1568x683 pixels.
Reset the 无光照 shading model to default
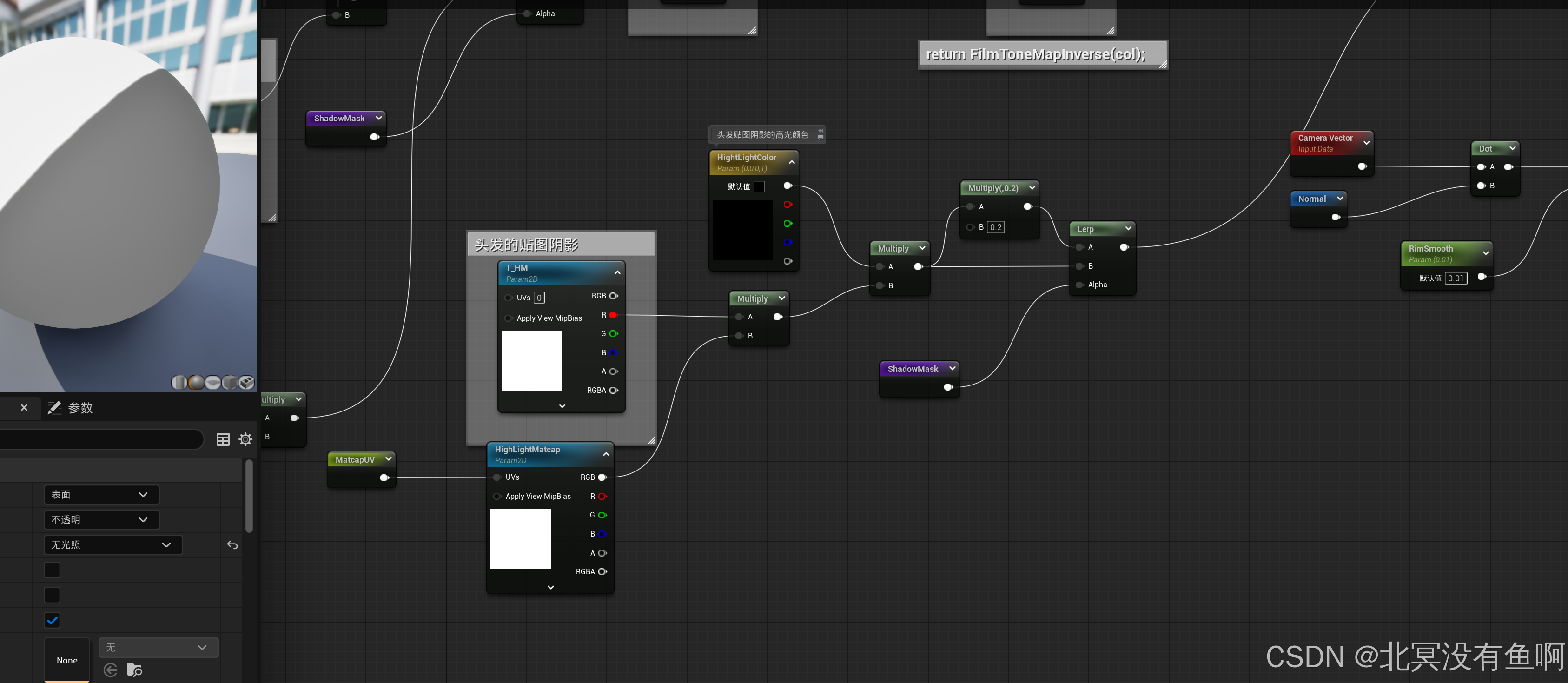pos(232,545)
